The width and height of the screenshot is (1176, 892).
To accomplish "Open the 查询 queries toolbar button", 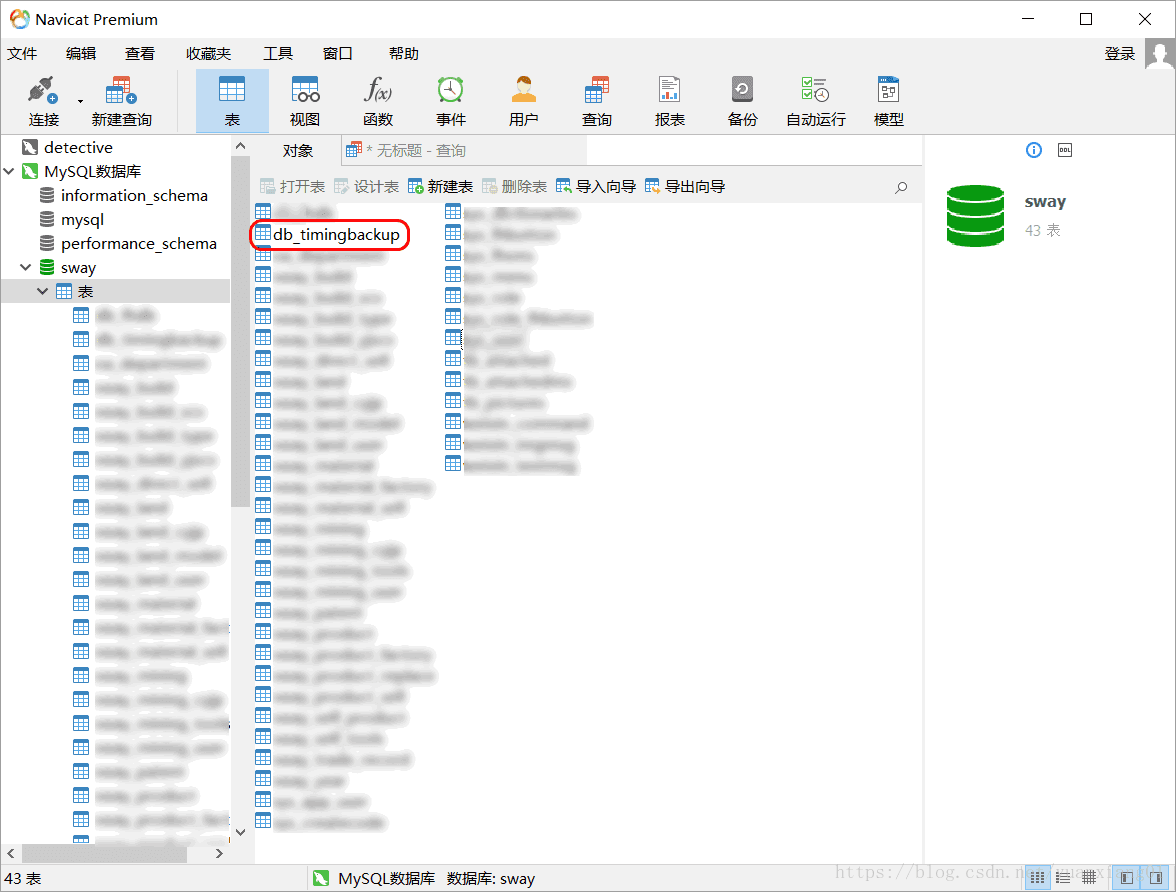I will tap(597, 101).
